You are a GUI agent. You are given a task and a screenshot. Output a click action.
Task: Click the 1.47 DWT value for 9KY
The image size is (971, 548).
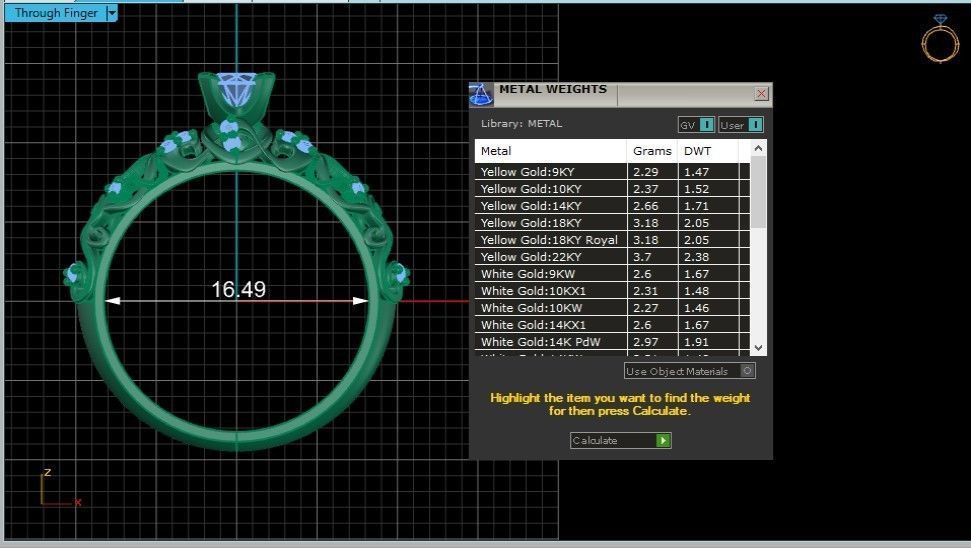tap(696, 172)
